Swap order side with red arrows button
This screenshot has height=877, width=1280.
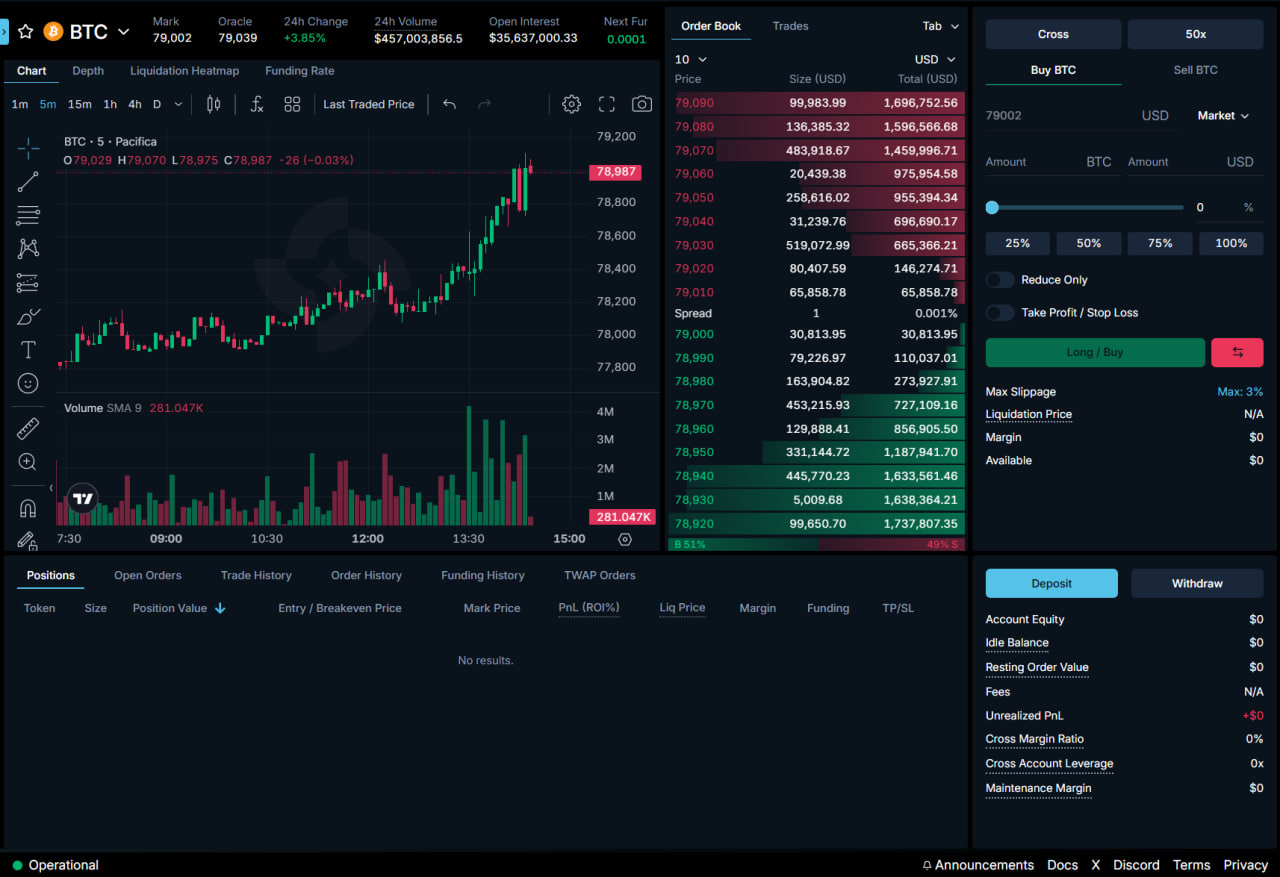point(1237,352)
